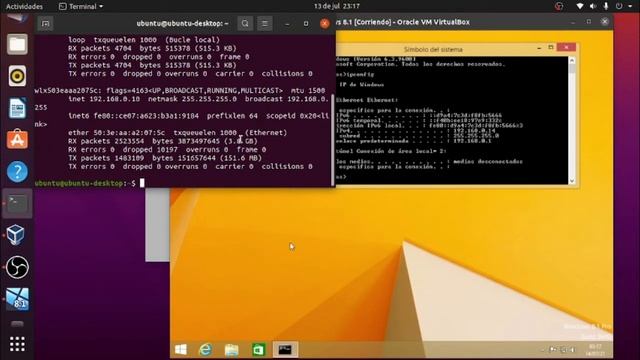Open the terminal hamburger menu
The width and height of the screenshot is (640, 360).
(x=264, y=24)
